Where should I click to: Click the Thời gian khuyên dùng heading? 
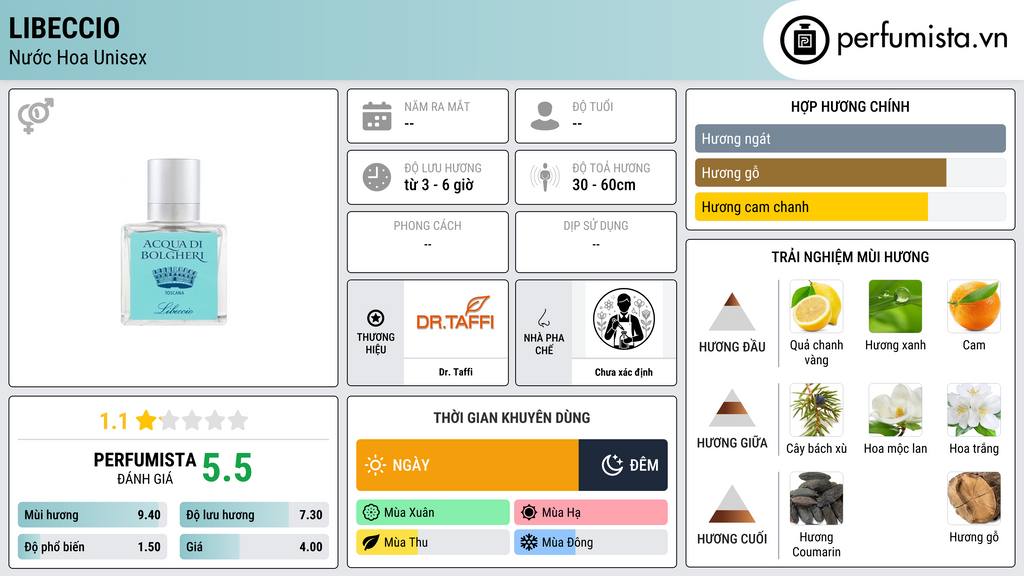coord(512,418)
